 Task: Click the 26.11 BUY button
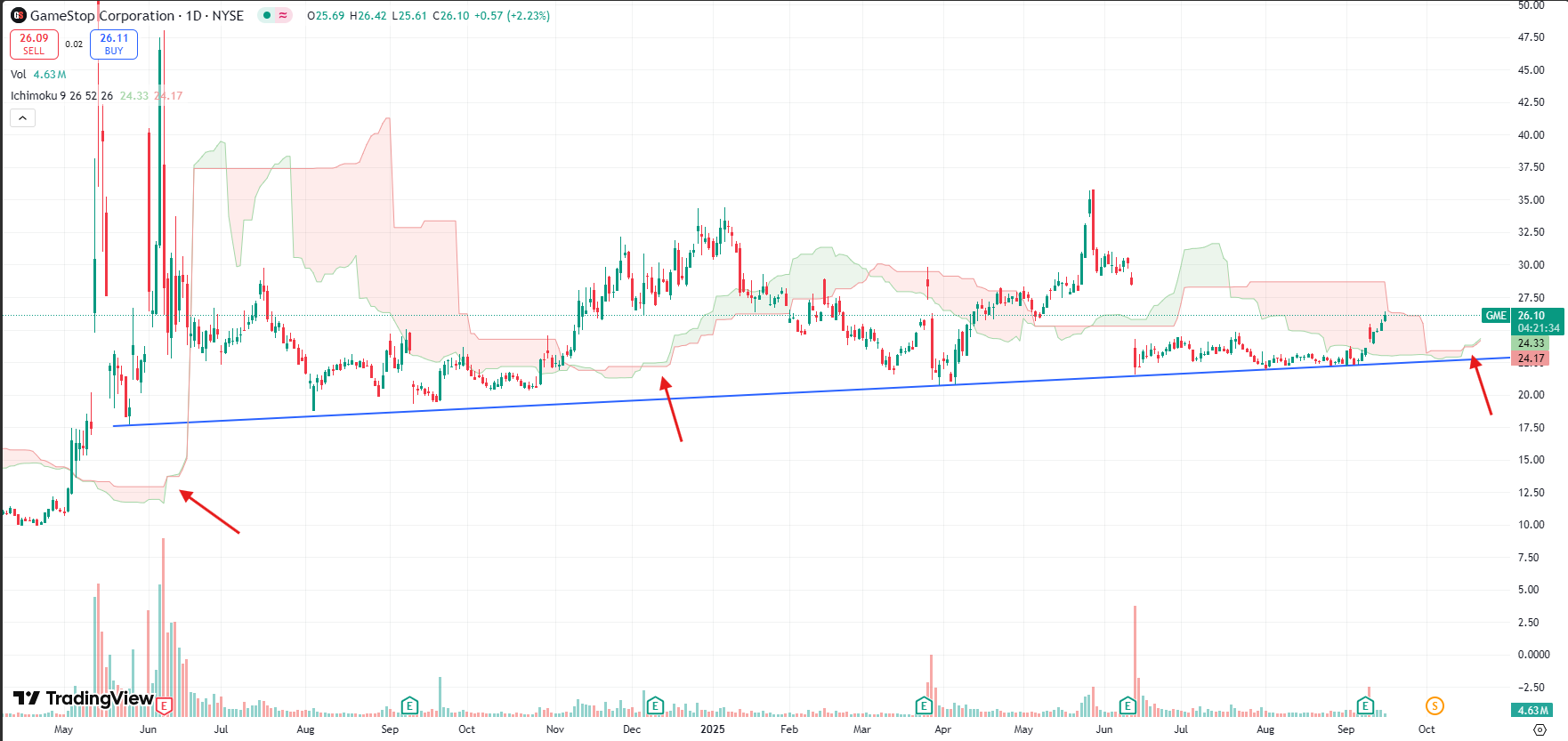[x=114, y=44]
